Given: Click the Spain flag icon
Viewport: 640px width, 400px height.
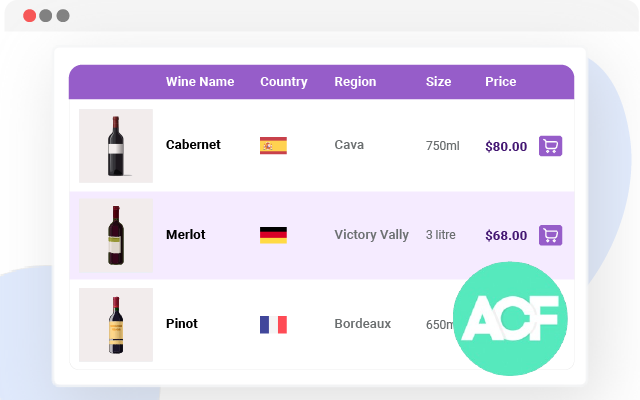Looking at the screenshot, I should tap(273, 145).
